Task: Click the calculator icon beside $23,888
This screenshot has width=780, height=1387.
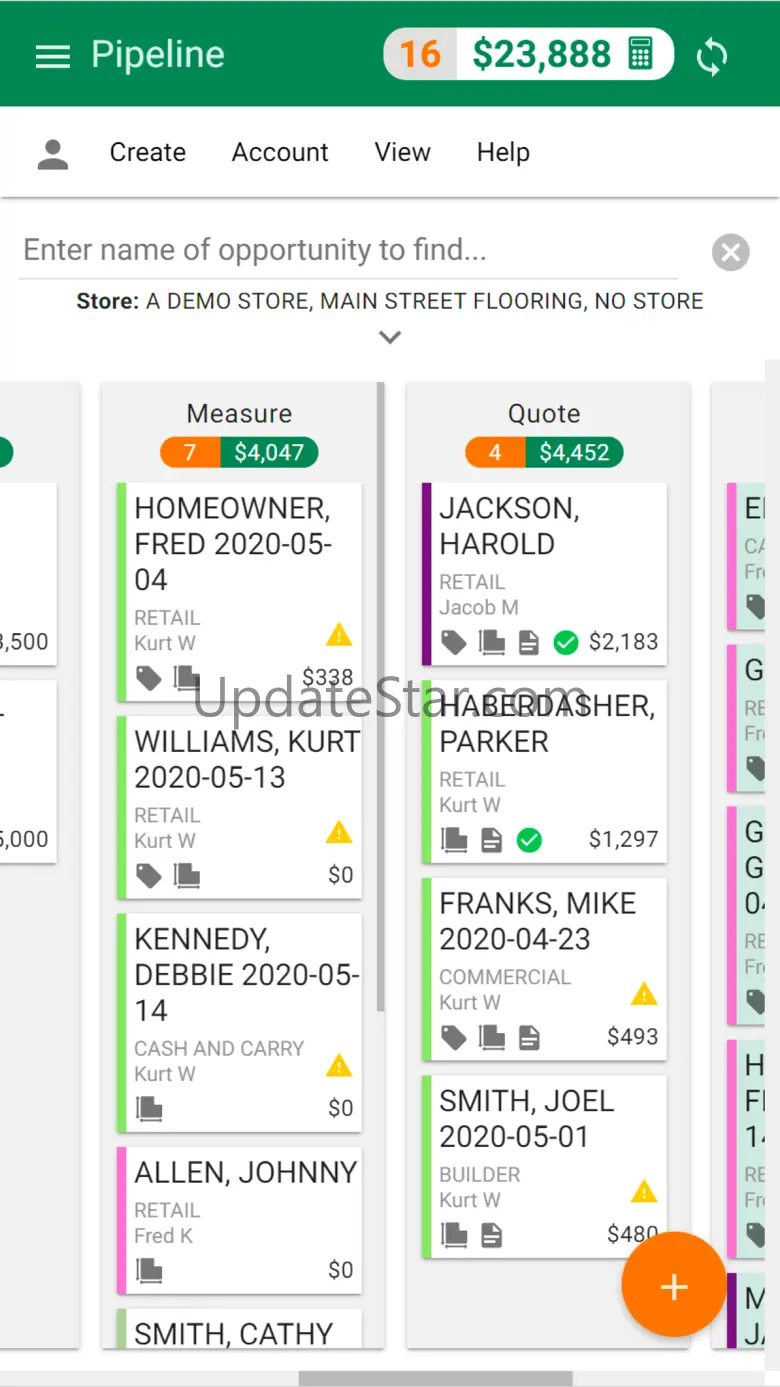Action: (x=641, y=54)
